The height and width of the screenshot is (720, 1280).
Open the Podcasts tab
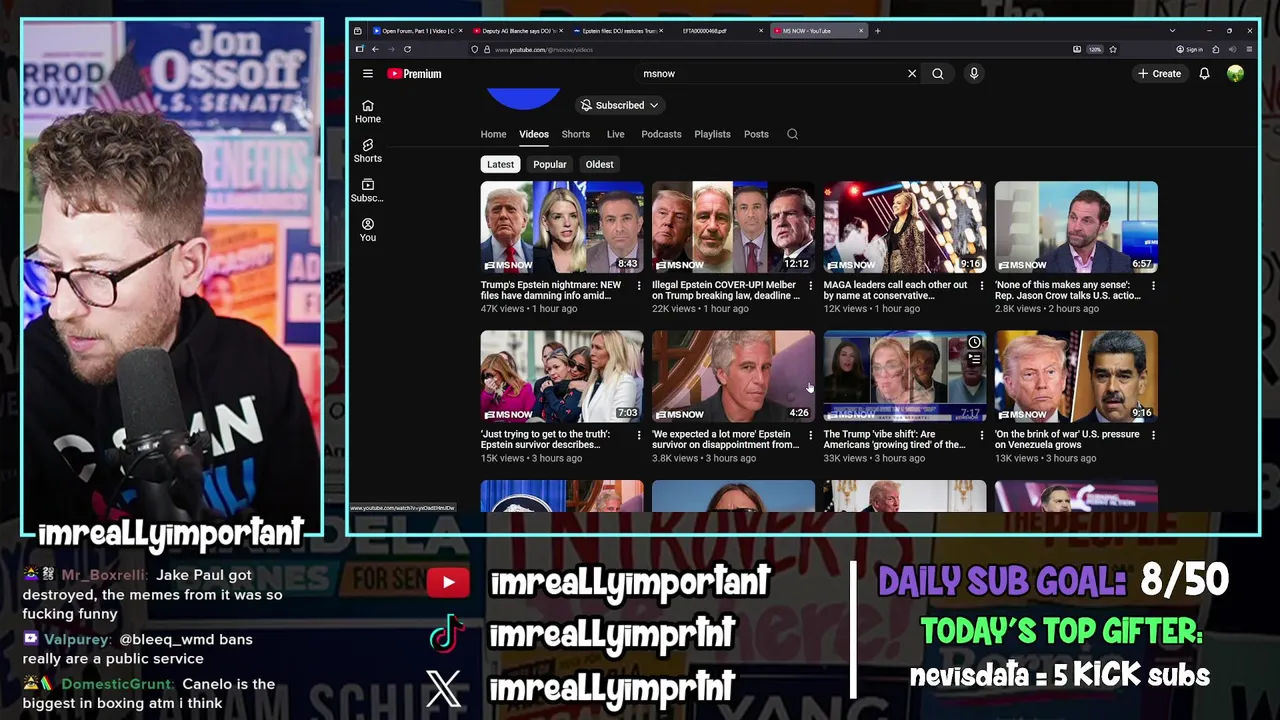(661, 134)
